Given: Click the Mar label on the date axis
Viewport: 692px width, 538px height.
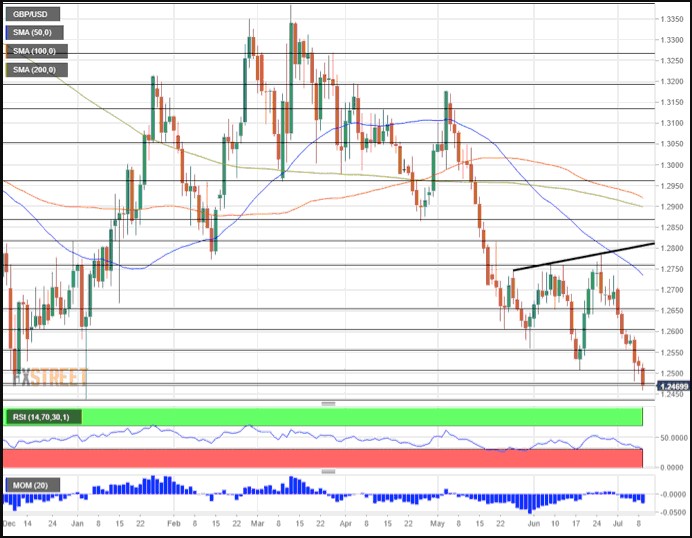Looking at the screenshot, I should pos(260,523).
